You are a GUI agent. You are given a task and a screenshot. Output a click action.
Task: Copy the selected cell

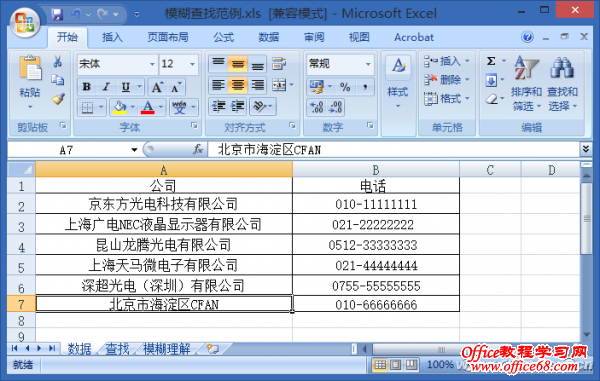click(x=58, y=80)
